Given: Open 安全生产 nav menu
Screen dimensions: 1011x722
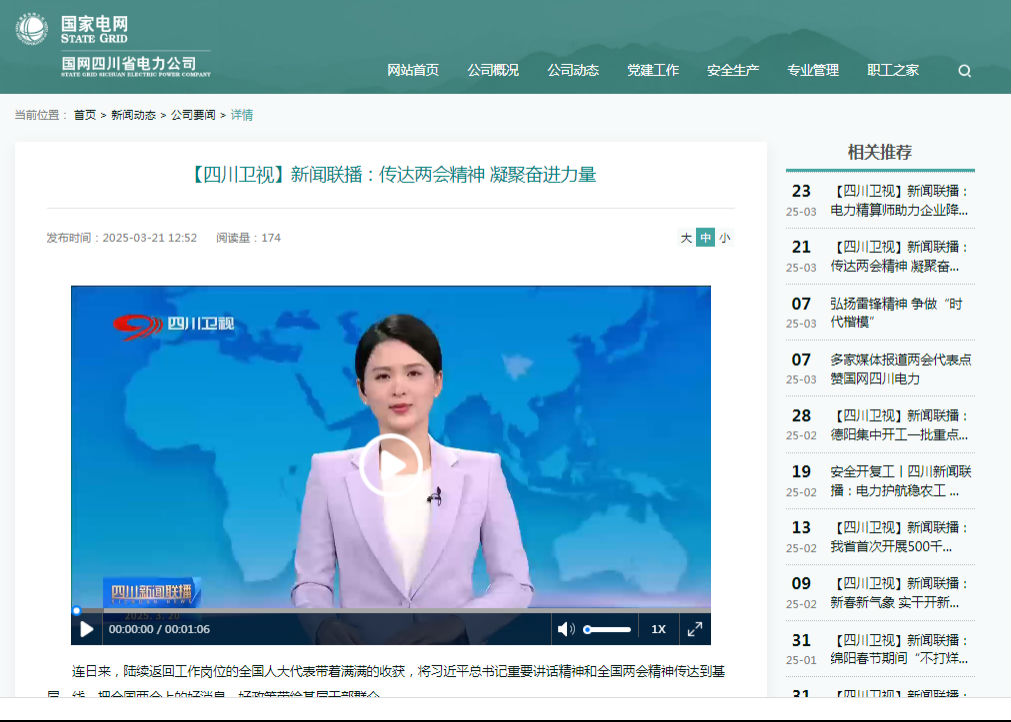Looking at the screenshot, I should pyautogui.click(x=732, y=70).
